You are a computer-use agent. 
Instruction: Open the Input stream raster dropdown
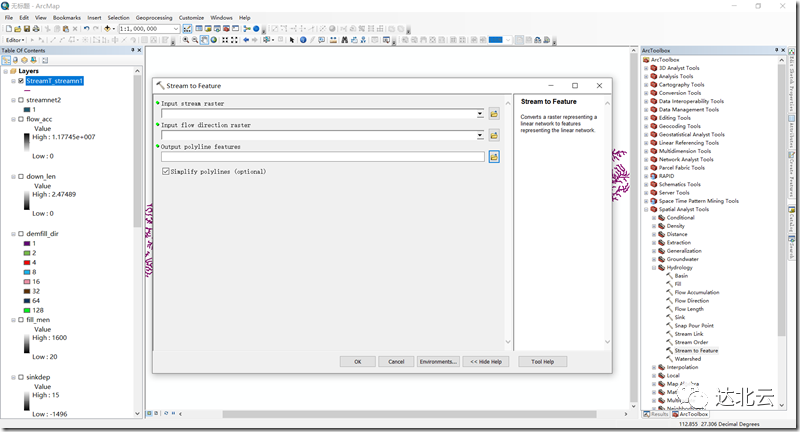coord(480,114)
